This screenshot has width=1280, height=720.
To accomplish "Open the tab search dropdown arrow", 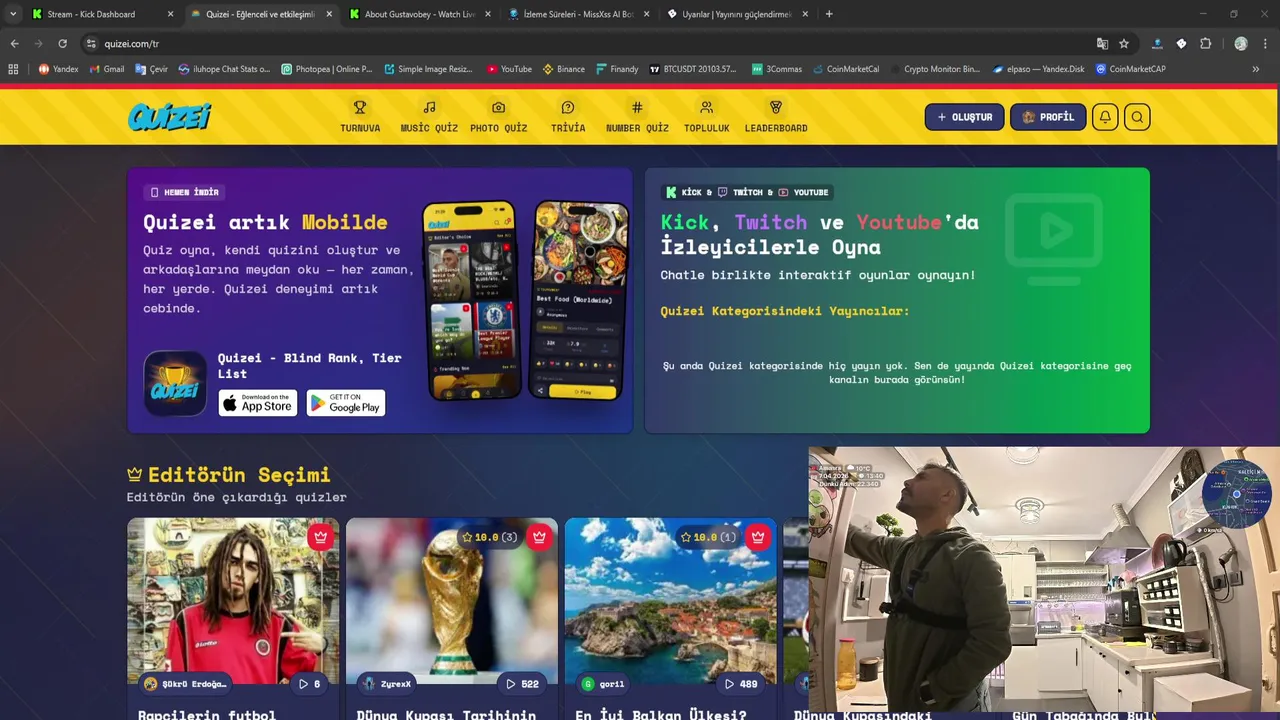I will tap(13, 14).
